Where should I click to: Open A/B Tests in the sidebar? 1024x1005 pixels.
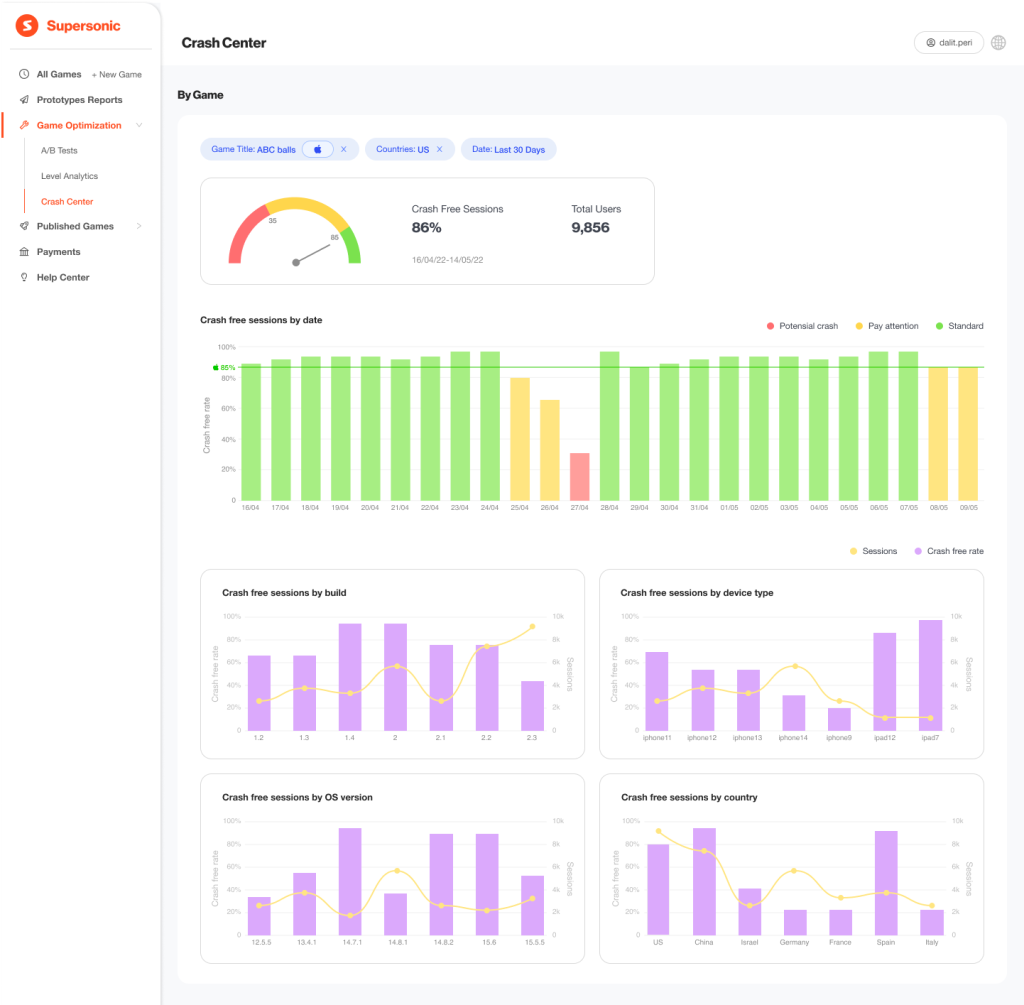(x=59, y=151)
